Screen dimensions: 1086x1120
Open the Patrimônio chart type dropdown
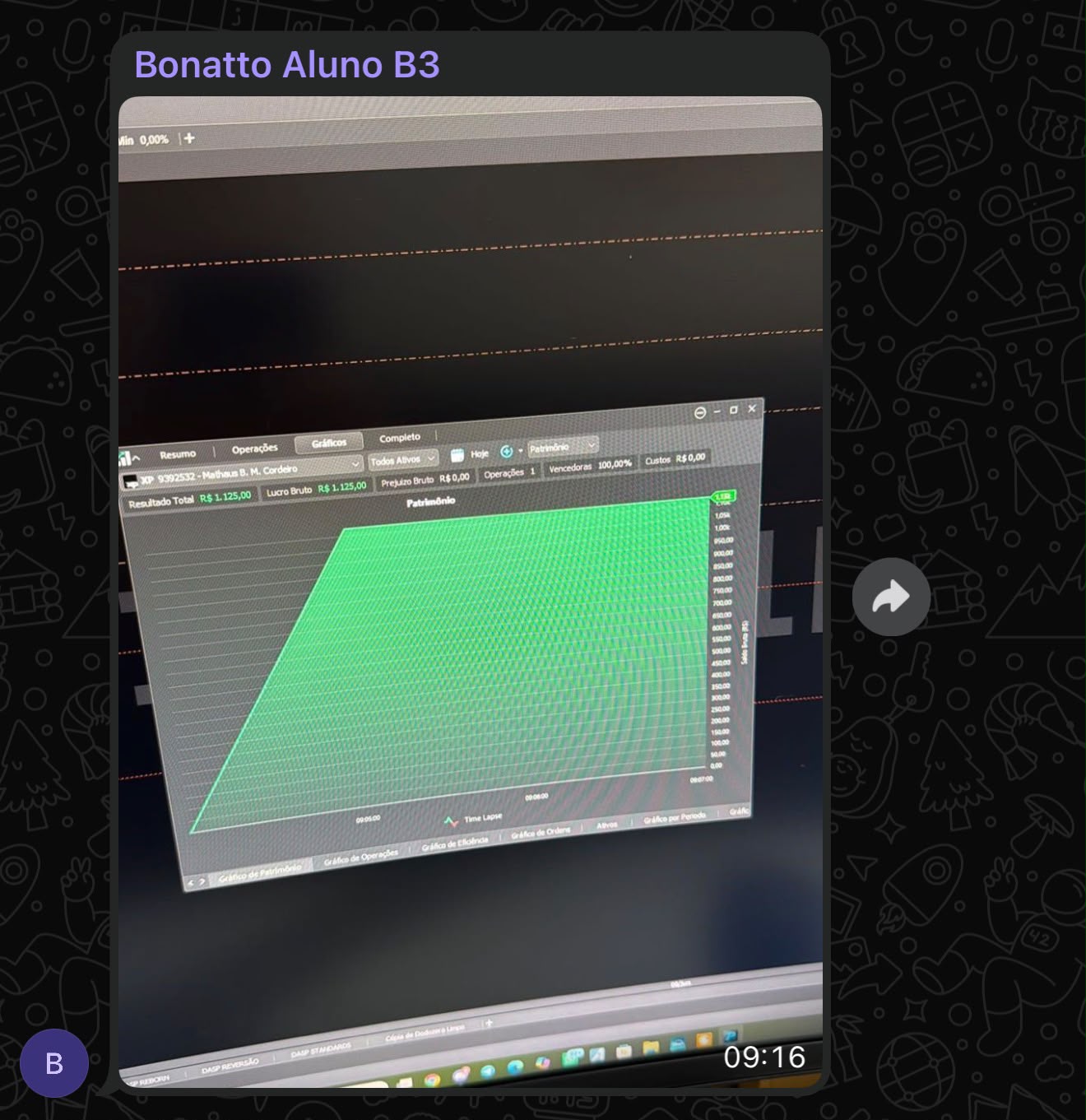[x=563, y=447]
